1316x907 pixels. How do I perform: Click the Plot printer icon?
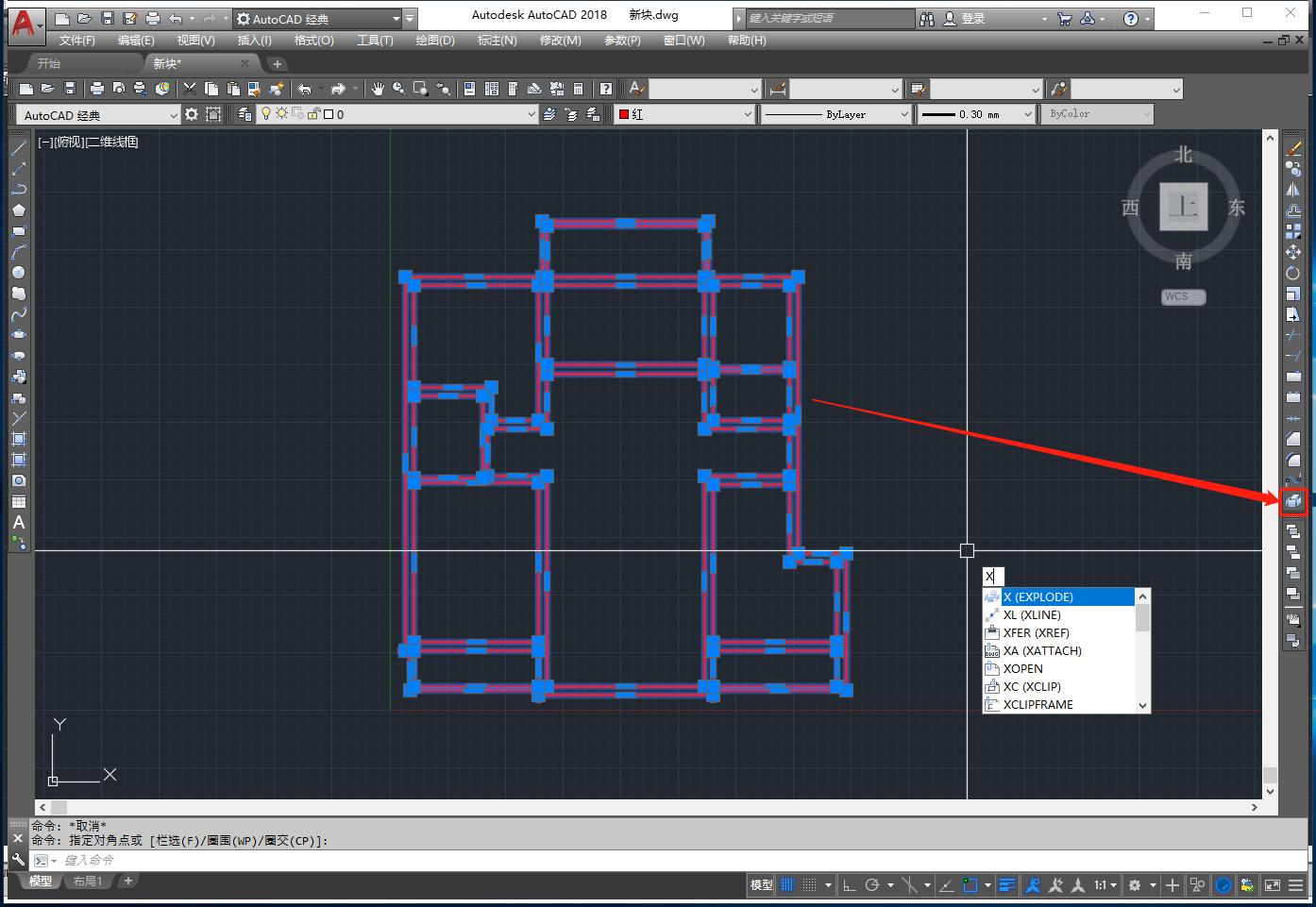(x=96, y=89)
